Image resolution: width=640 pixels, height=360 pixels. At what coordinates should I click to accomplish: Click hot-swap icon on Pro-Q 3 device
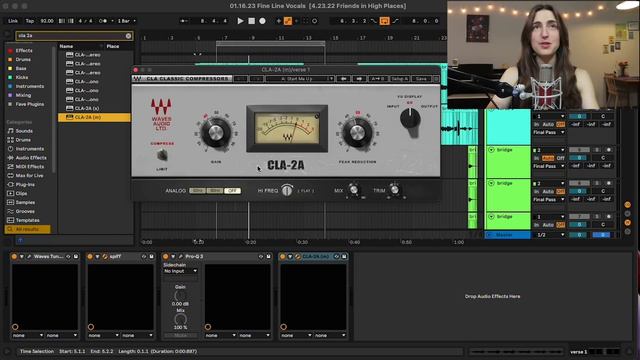[261, 256]
